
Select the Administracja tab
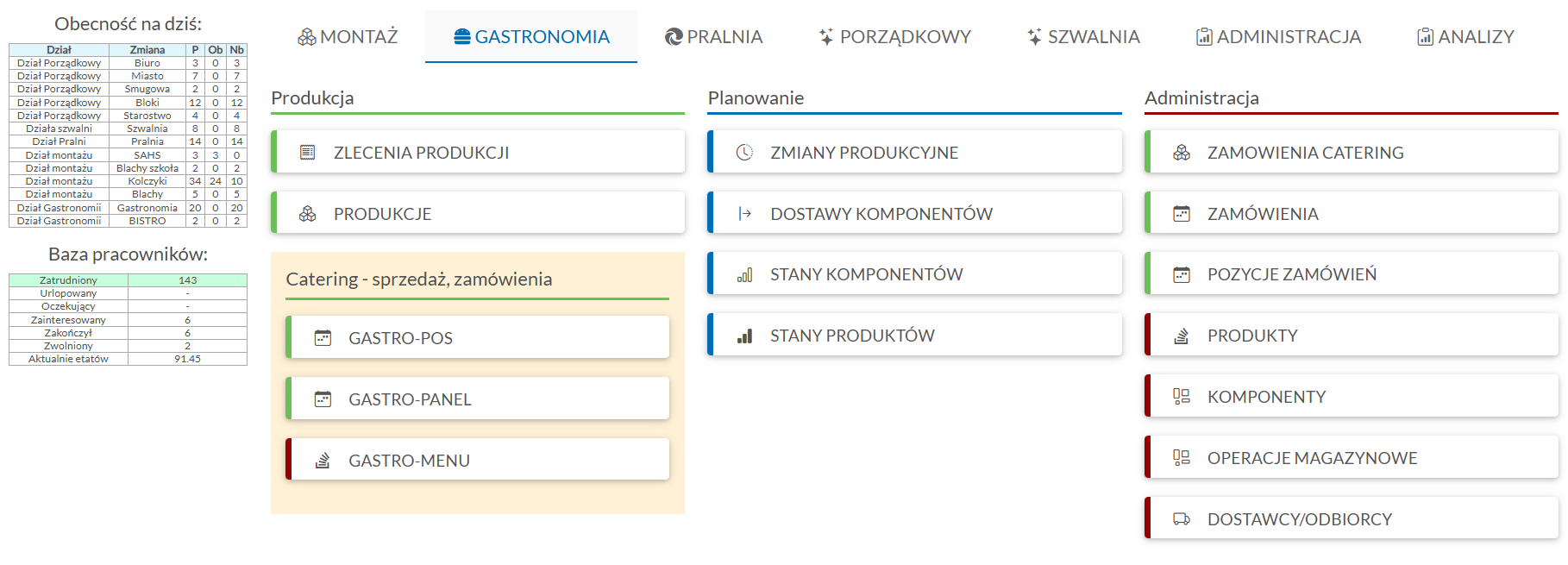click(1278, 37)
